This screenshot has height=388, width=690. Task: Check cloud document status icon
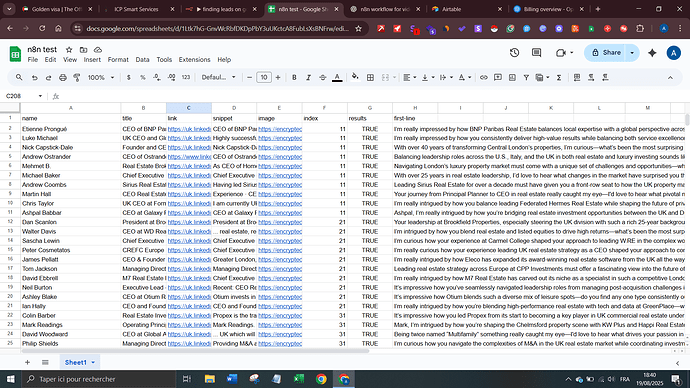point(98,50)
